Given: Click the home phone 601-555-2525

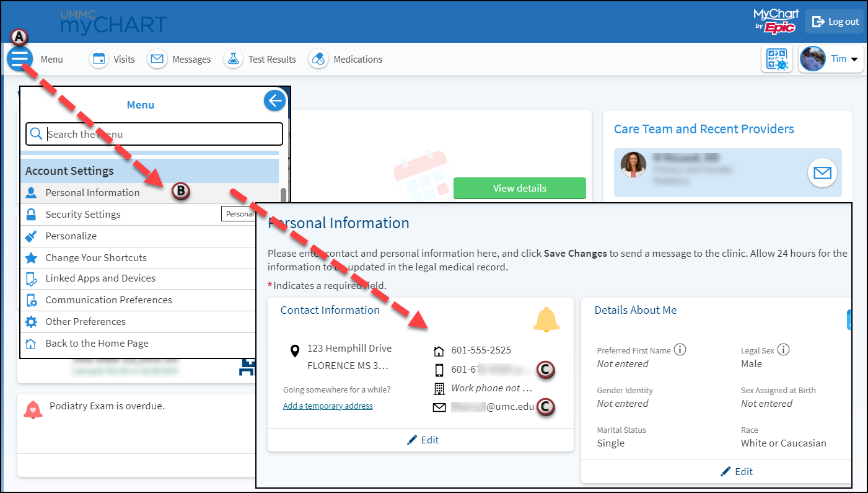Looking at the screenshot, I should coord(481,350).
